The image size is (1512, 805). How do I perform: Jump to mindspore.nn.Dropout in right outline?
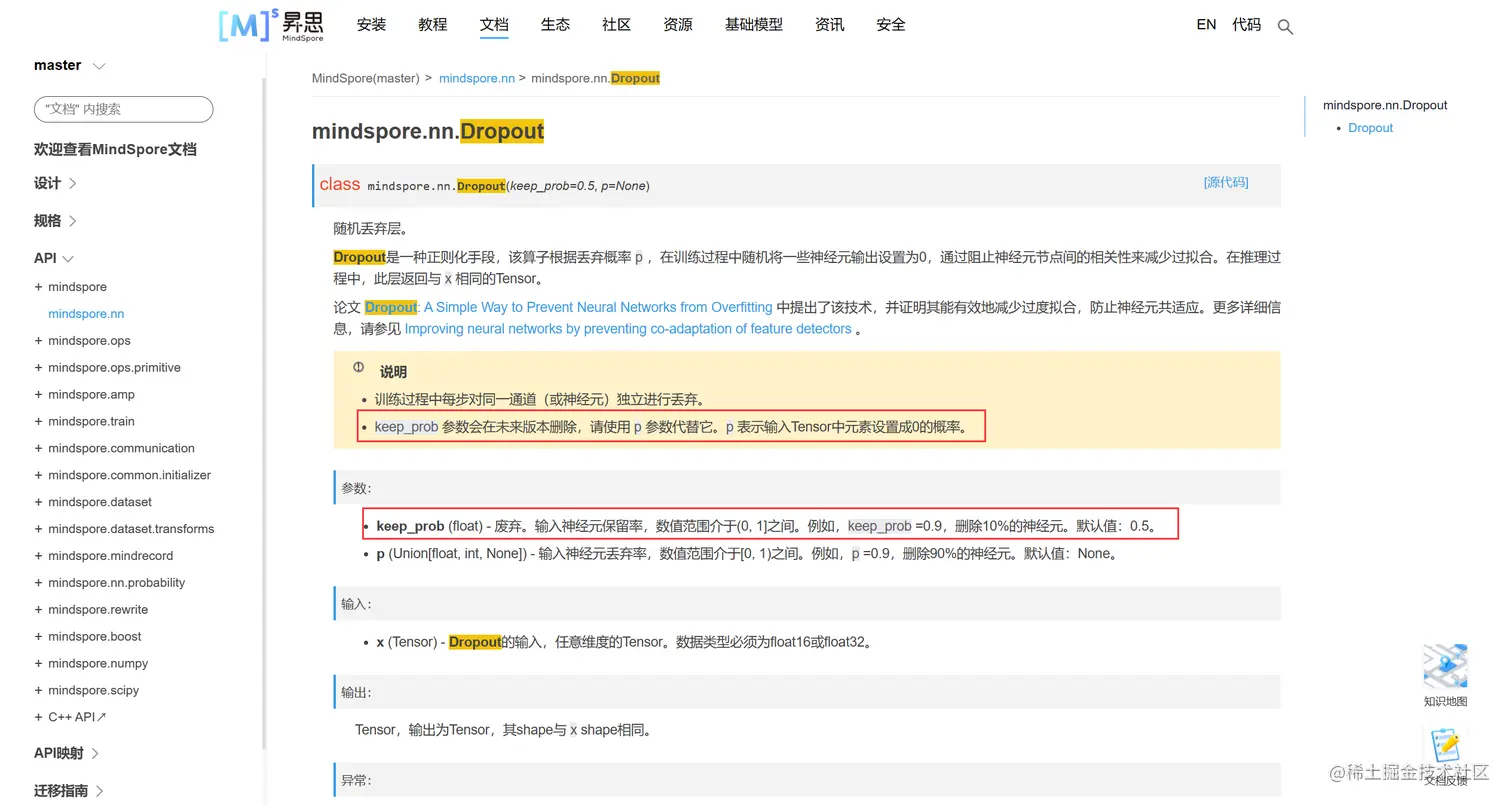(1385, 105)
